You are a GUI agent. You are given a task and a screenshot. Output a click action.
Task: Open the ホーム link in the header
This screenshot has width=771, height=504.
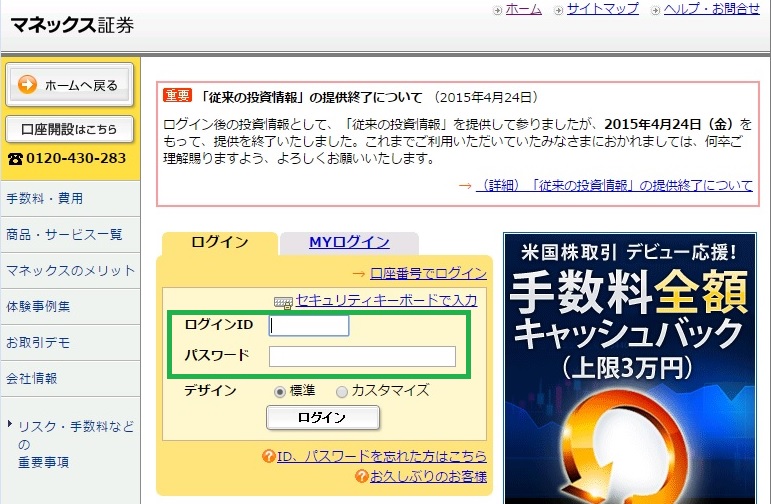[524, 9]
